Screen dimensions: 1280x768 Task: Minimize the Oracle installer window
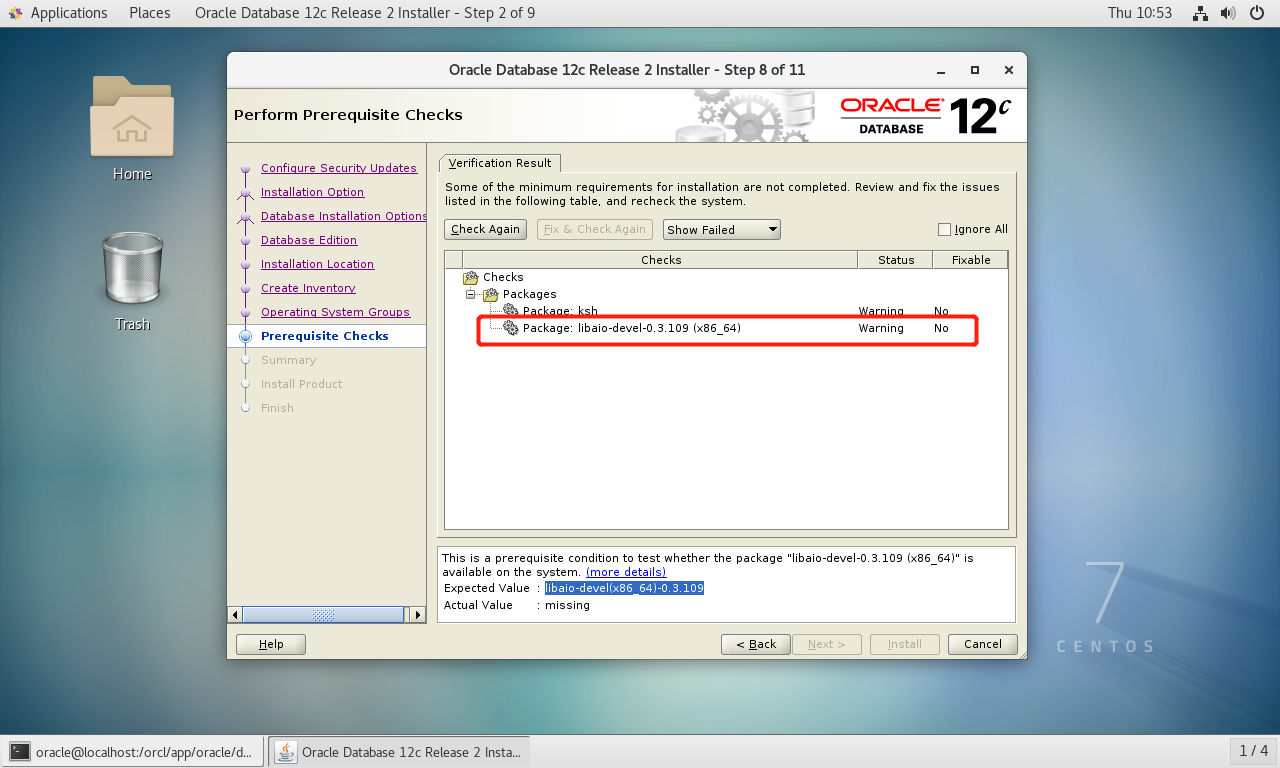(x=941, y=70)
